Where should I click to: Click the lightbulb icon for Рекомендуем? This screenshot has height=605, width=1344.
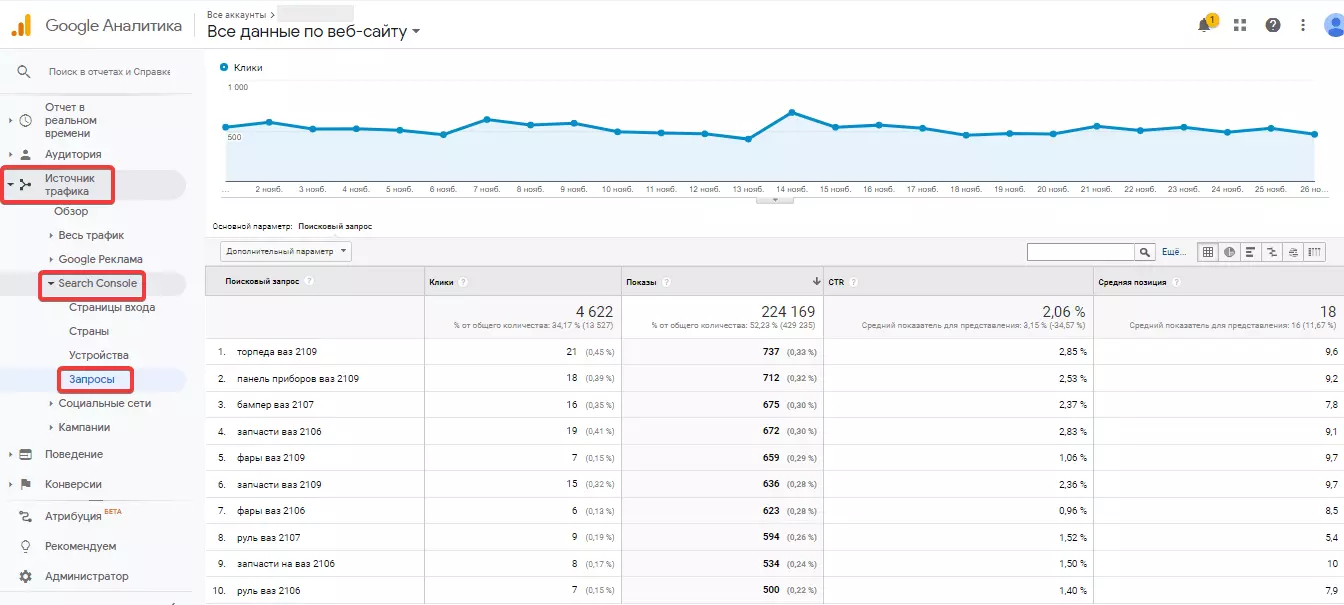[x=25, y=546]
